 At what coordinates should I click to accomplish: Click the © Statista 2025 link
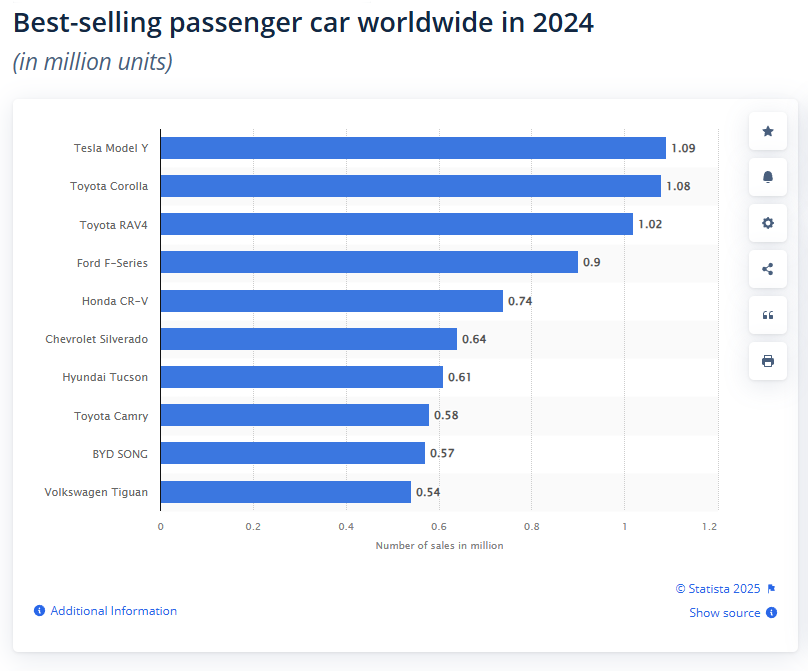(718, 589)
